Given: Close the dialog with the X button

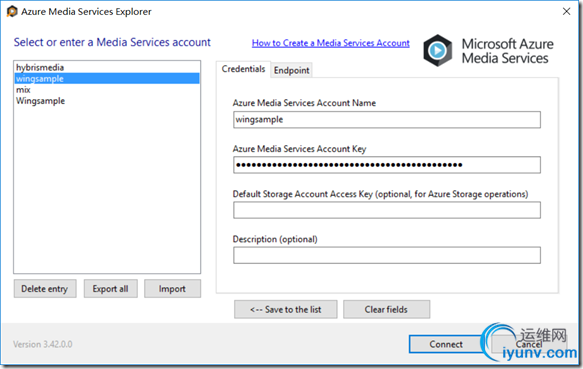Looking at the screenshot, I should coord(566,12).
